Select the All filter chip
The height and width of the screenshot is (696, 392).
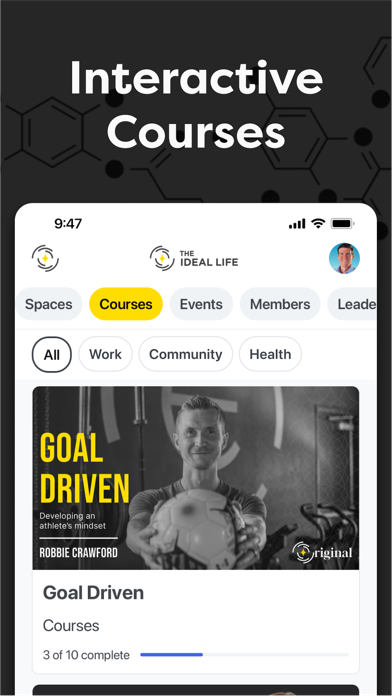pyautogui.click(x=51, y=354)
